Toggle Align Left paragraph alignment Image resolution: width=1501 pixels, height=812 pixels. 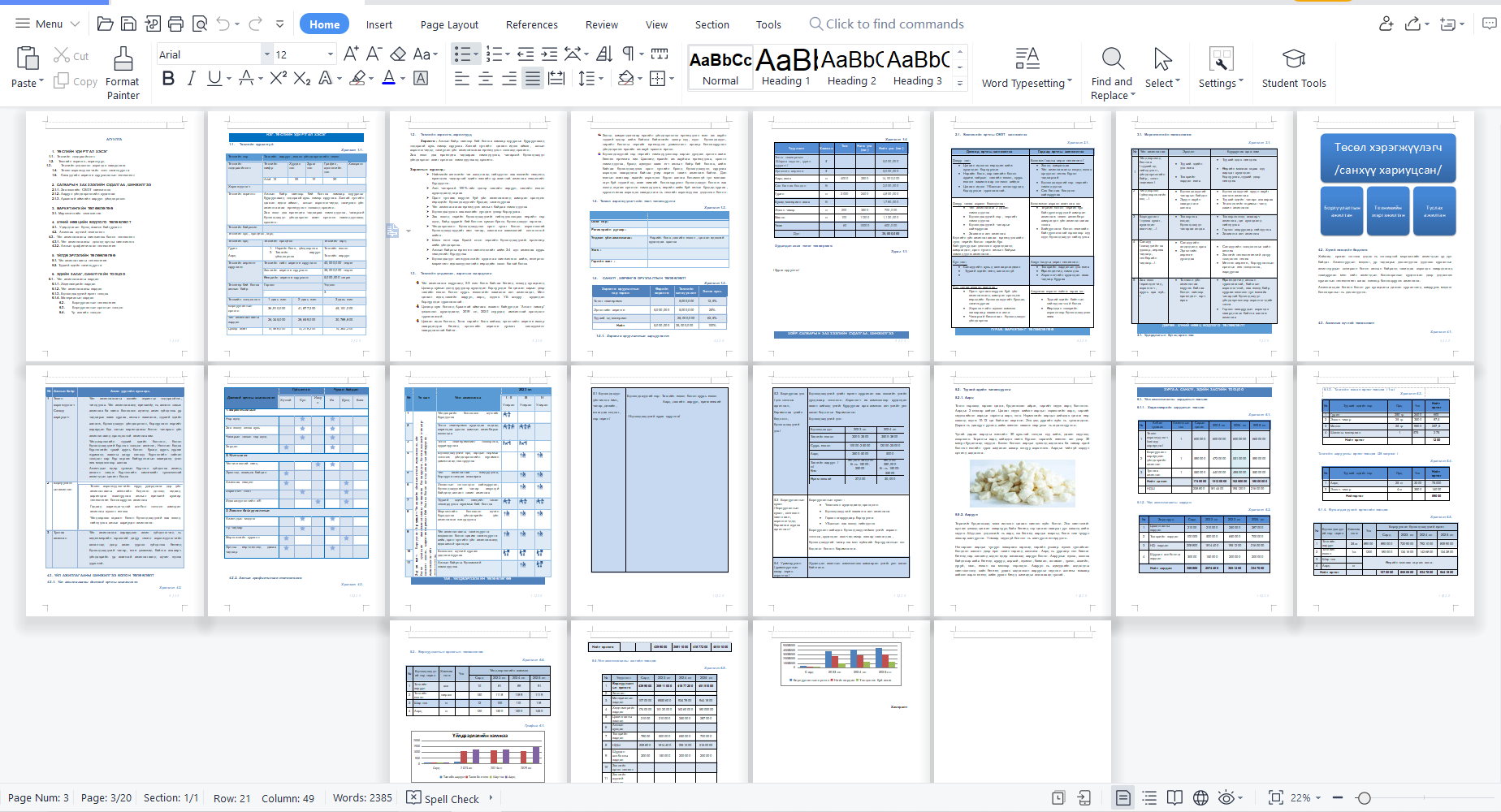[x=461, y=78]
